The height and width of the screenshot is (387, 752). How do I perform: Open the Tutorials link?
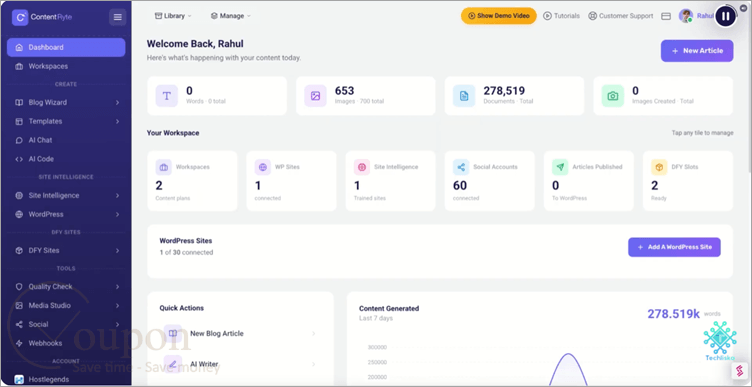561,16
